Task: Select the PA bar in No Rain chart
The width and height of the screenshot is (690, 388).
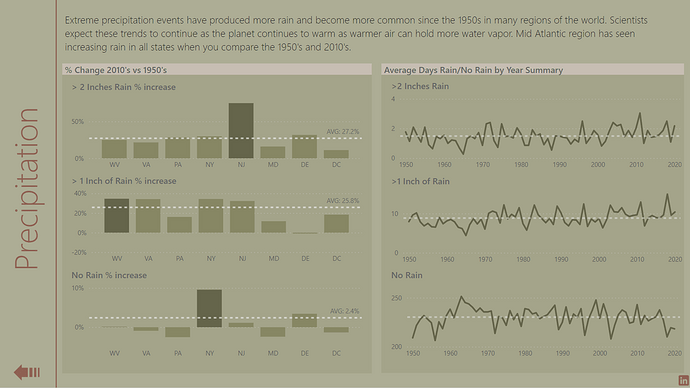Action: [x=178, y=332]
